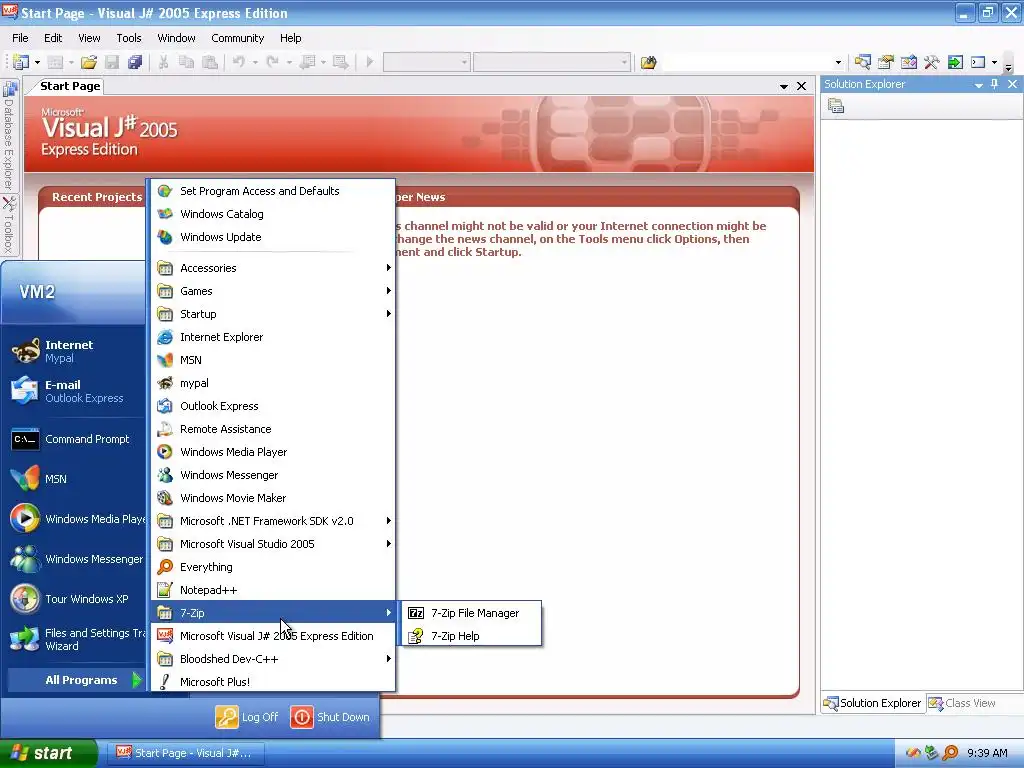Click the green Start Page toolbar icon
The height and width of the screenshot is (768, 1024).
point(955,62)
